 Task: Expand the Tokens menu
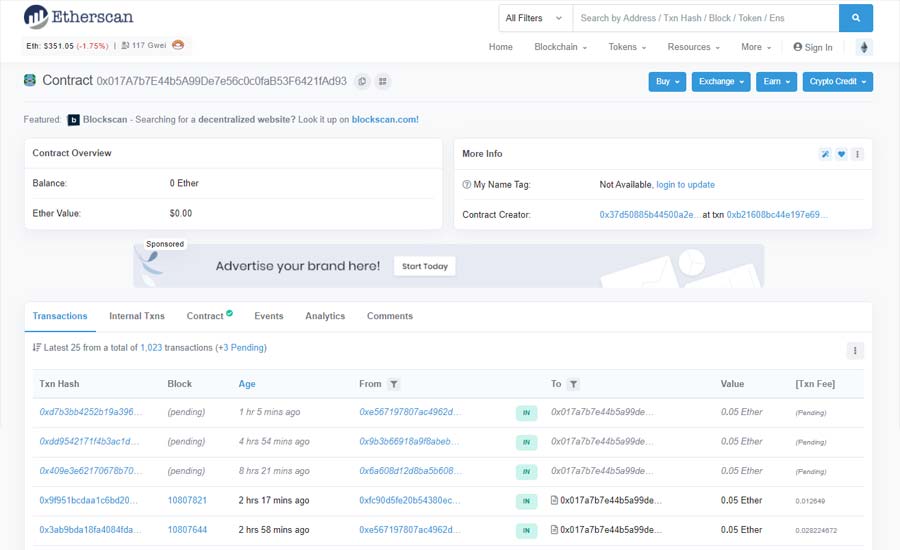627,47
